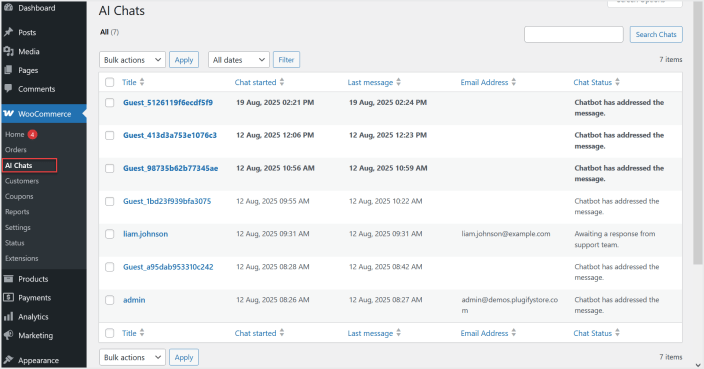Check the Guest_a95dab953310c242 row checkbox
704x369 pixels.
[110, 267]
